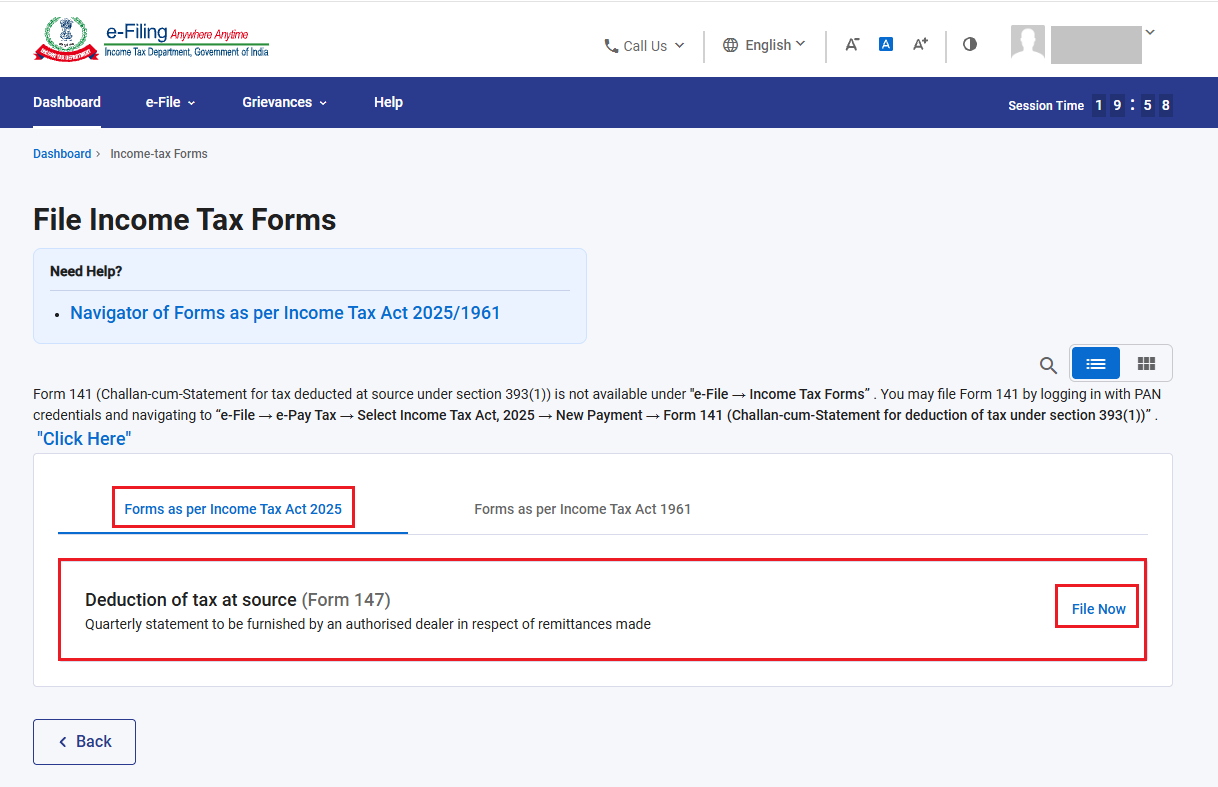Switch to grid view layout

[1146, 364]
